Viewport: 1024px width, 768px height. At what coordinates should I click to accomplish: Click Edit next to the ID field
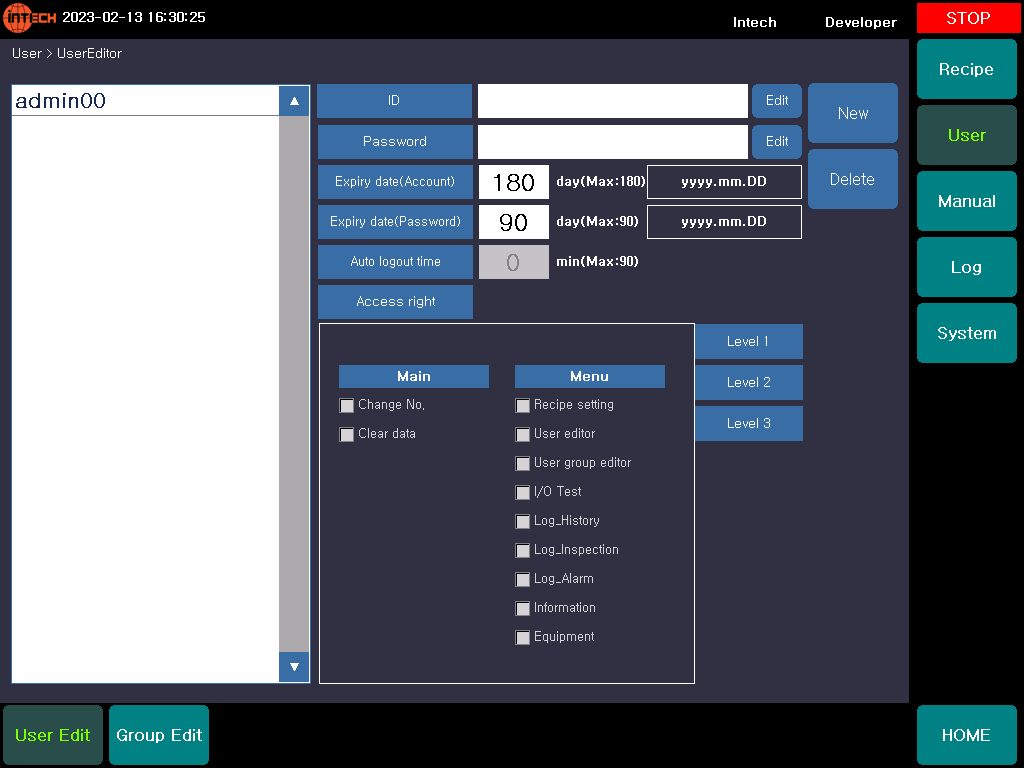click(x=777, y=101)
